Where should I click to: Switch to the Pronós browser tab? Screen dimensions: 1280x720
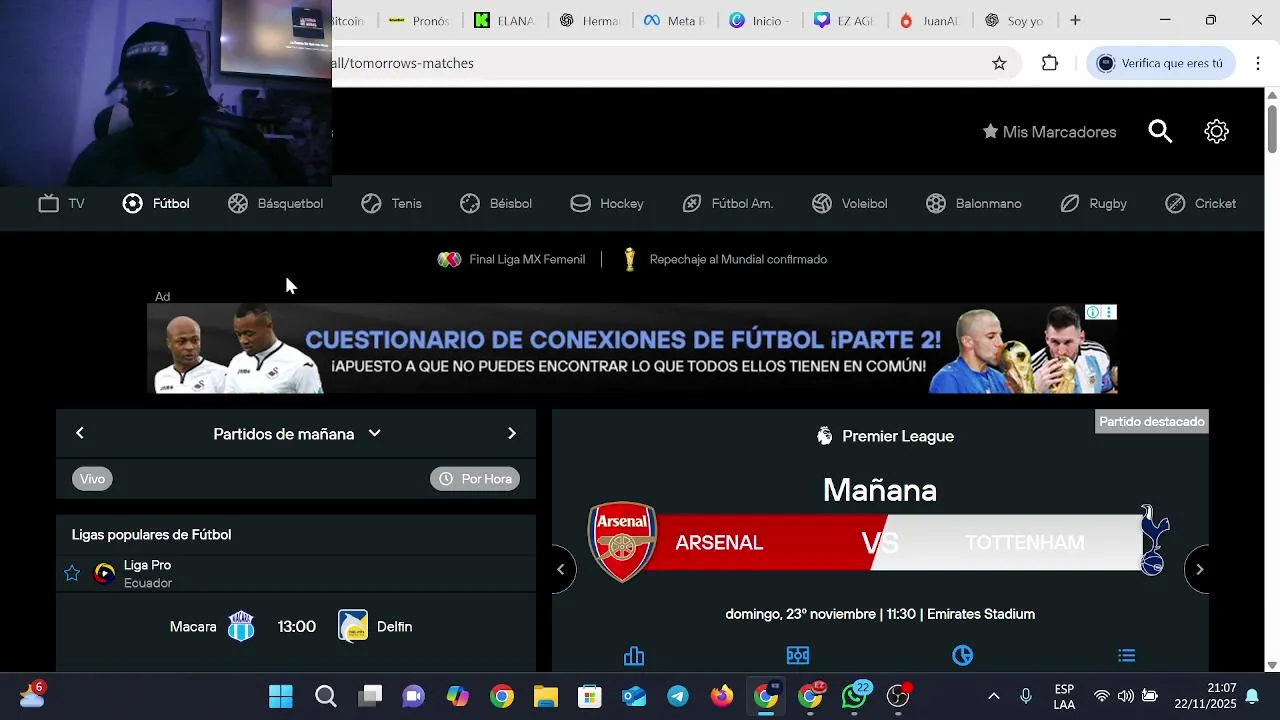pos(420,20)
